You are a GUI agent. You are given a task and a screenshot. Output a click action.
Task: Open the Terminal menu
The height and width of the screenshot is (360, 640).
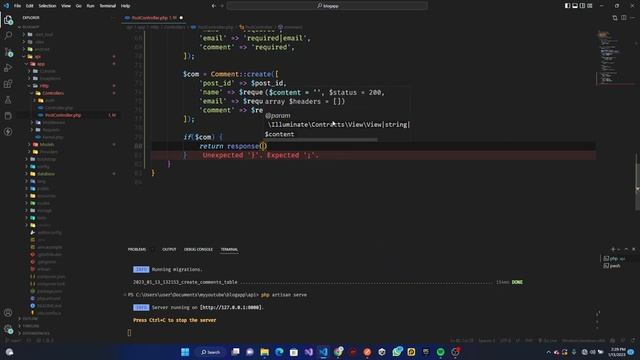coord(107,6)
